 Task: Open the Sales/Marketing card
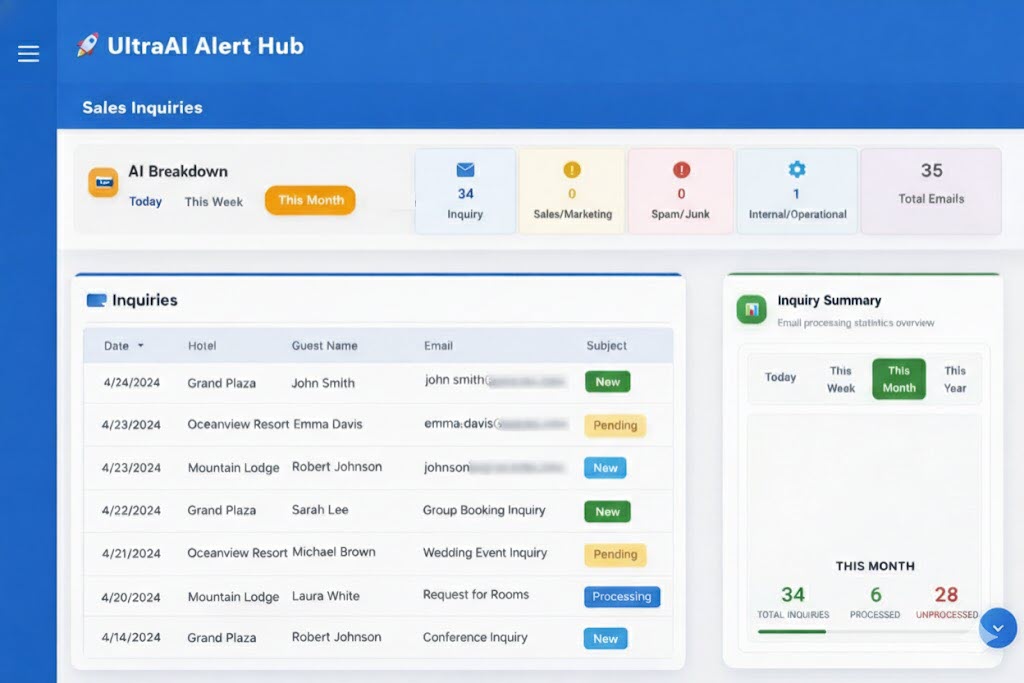tap(572, 191)
